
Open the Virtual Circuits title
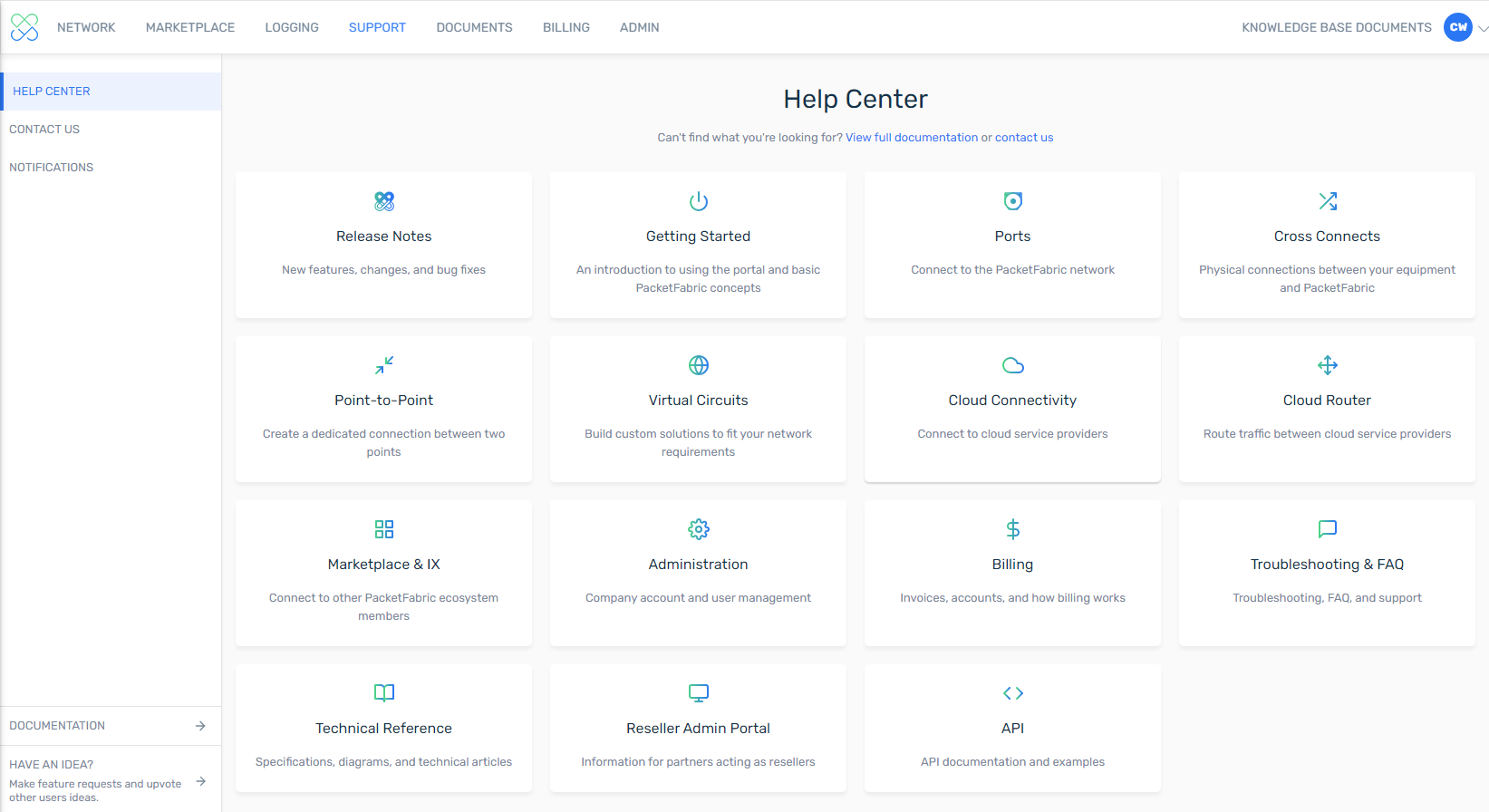click(x=699, y=401)
